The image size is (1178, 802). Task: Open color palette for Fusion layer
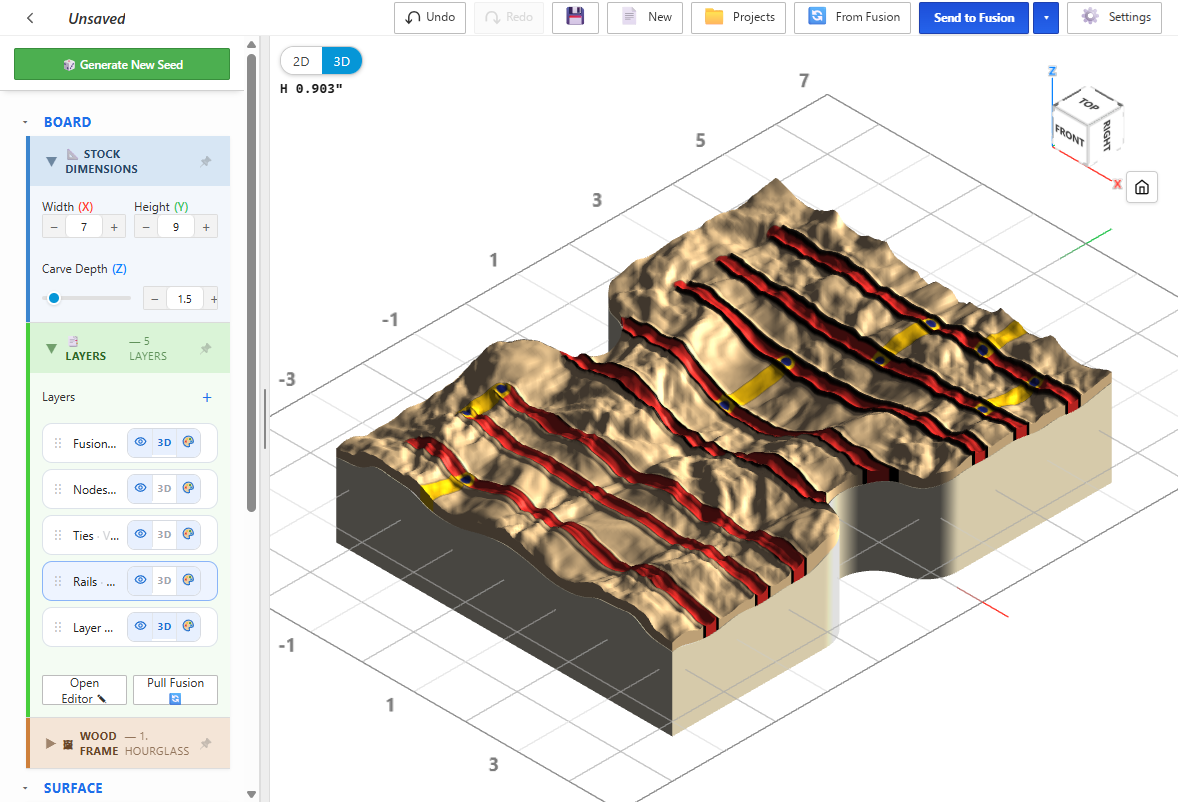(189, 443)
